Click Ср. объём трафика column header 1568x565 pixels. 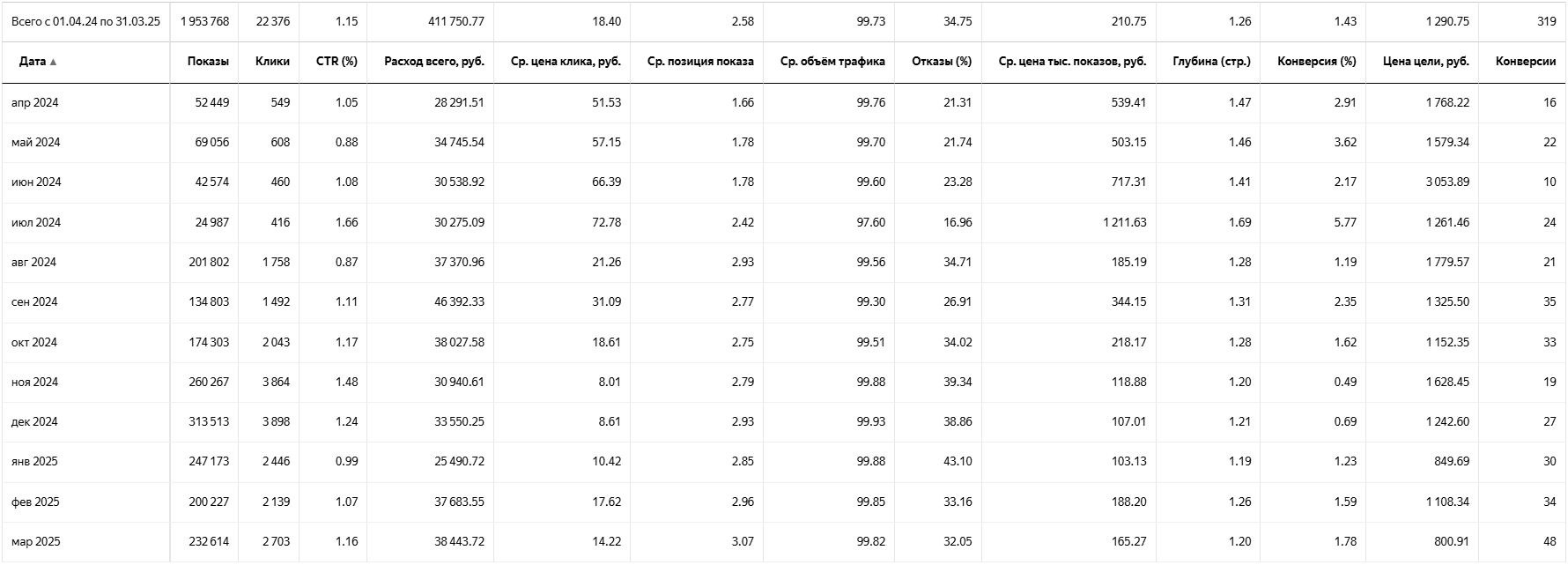(832, 62)
